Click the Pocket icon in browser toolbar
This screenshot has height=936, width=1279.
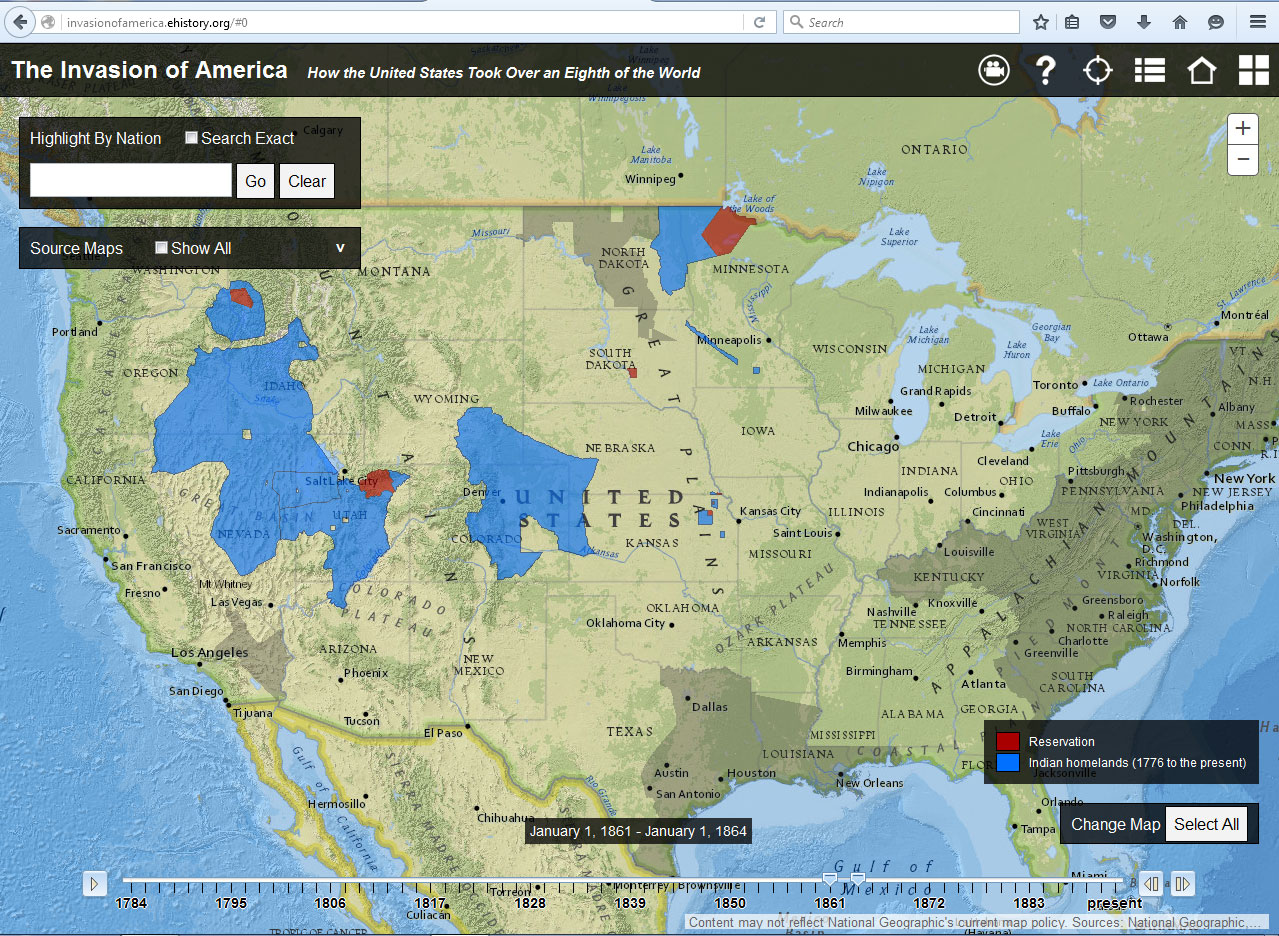pos(1108,22)
